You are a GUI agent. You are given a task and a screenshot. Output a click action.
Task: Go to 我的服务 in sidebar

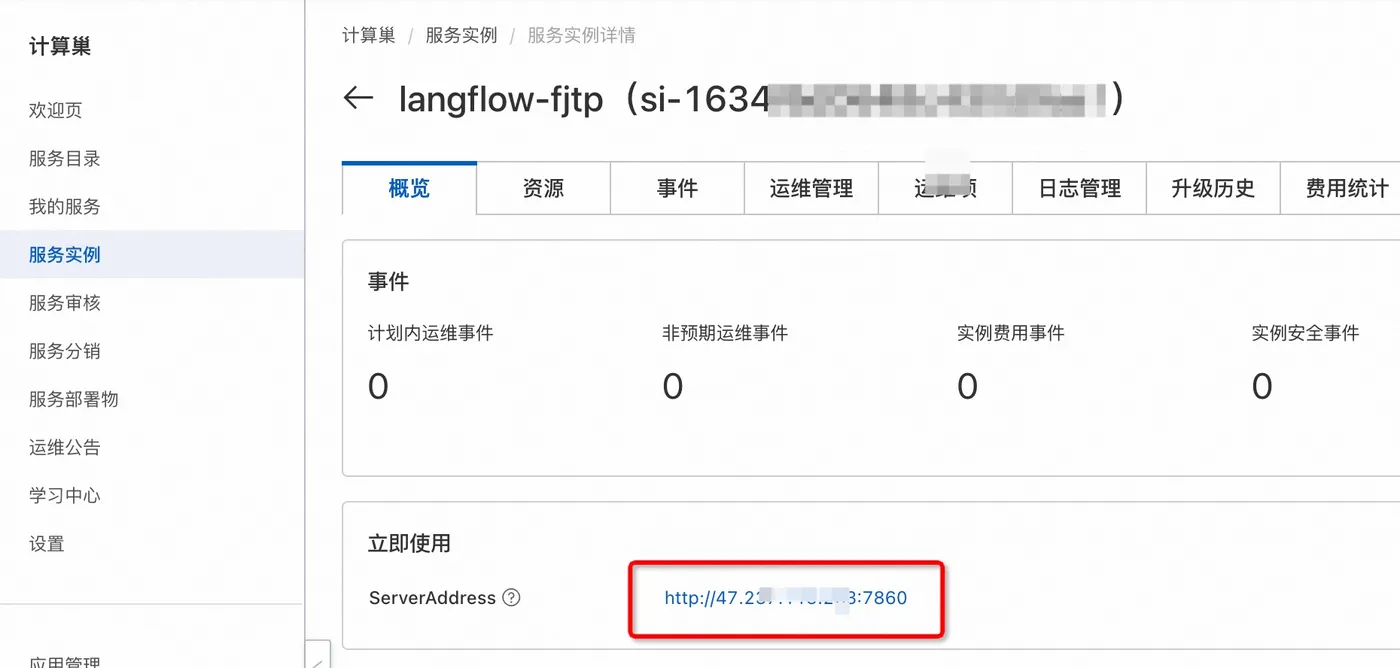pos(64,206)
